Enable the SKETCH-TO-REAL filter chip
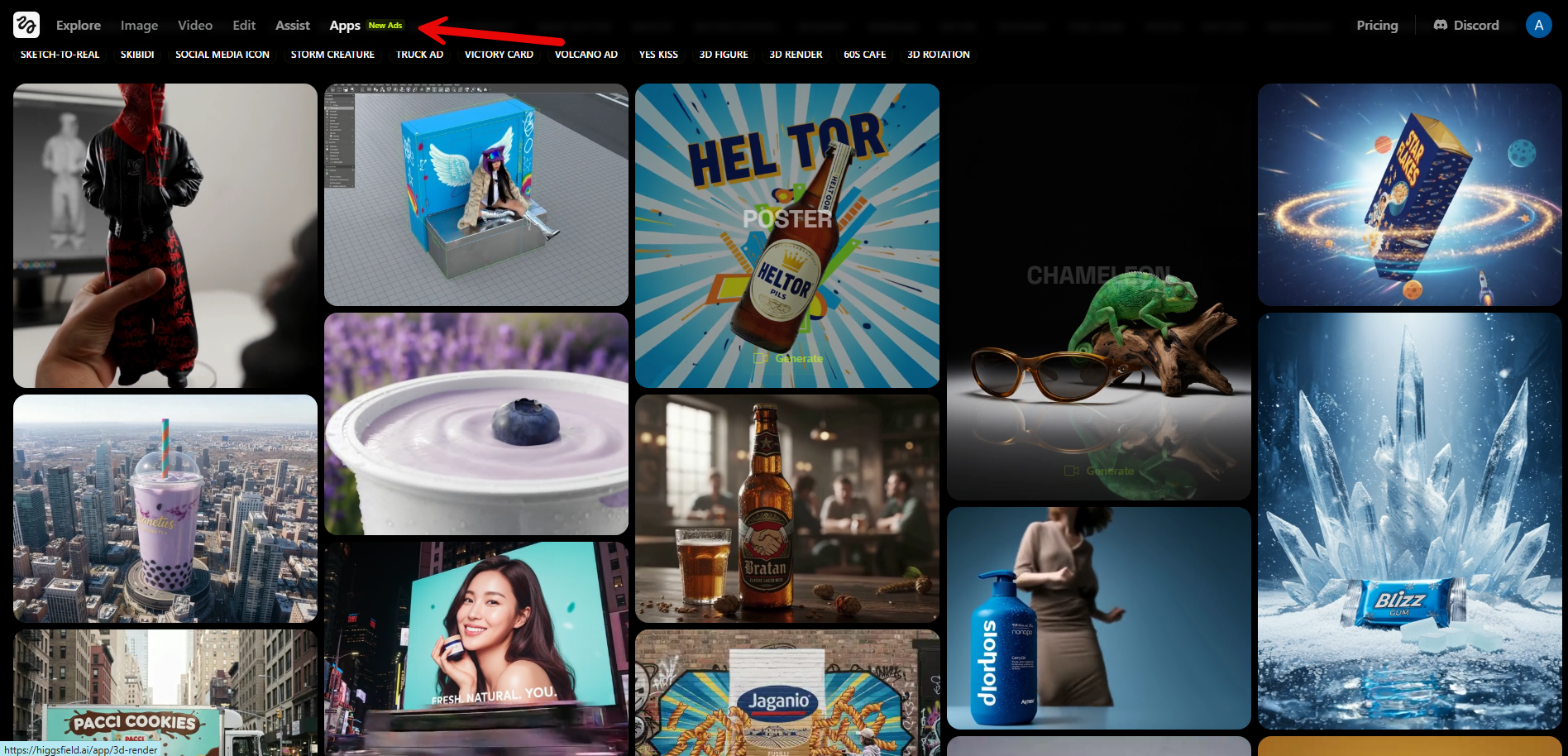Image resolution: width=1568 pixels, height=756 pixels. 59,55
